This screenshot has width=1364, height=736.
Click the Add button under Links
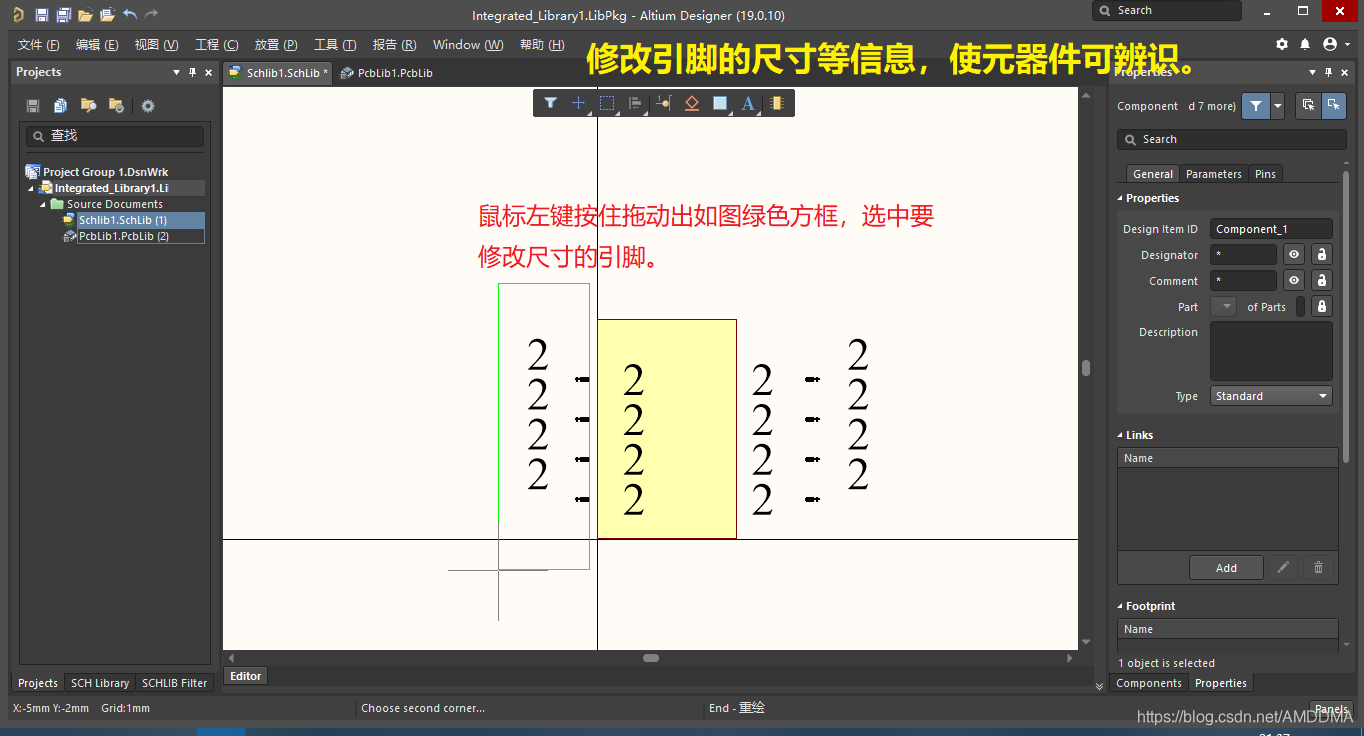coord(1226,568)
